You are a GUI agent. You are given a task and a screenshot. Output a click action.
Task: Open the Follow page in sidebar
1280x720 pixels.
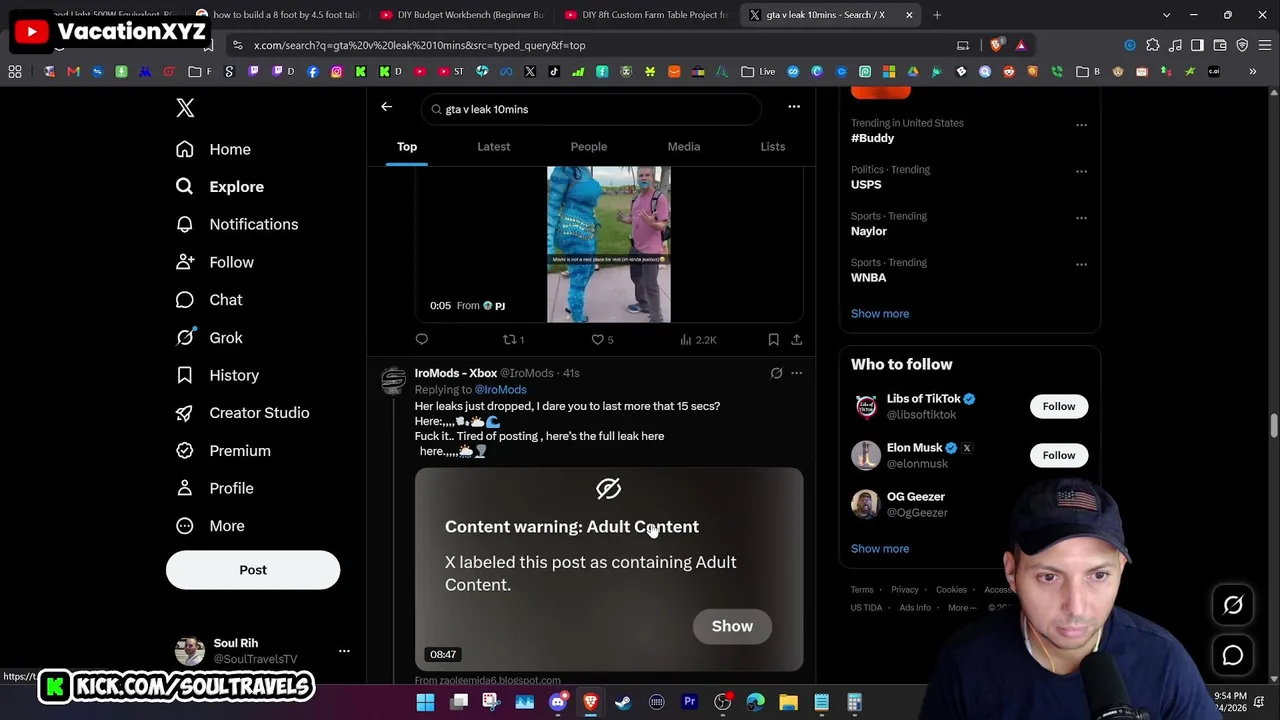coord(215,262)
